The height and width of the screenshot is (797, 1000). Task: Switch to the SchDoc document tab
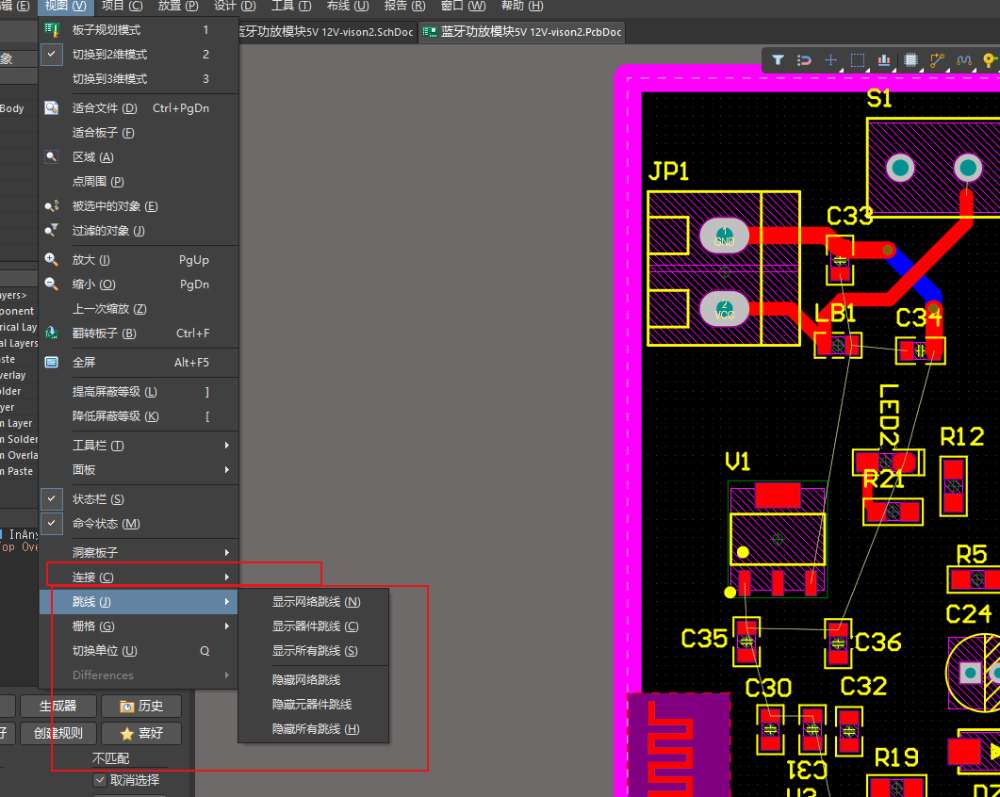327,32
